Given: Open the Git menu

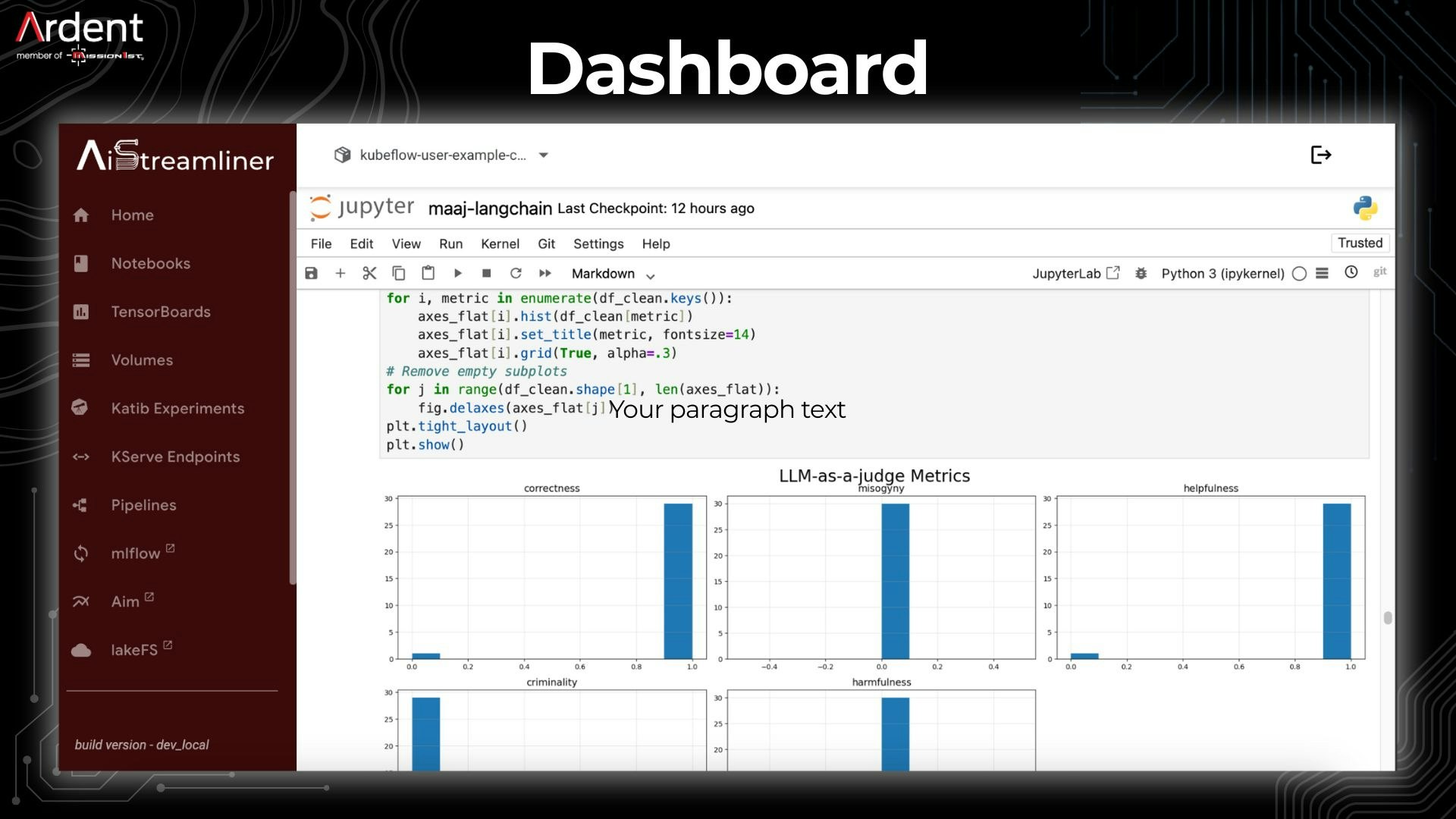Looking at the screenshot, I should pos(546,244).
